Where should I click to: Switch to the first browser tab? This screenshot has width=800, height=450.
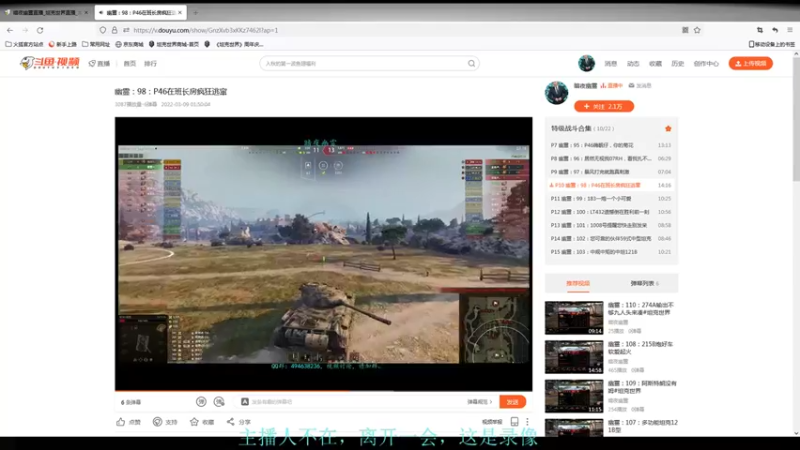pyautogui.click(x=46, y=12)
